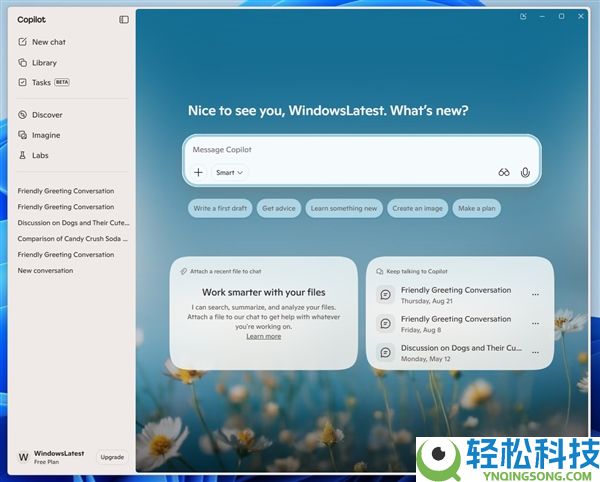
Task: Open more options for Aug 8 conversation
Action: pyautogui.click(x=535, y=323)
